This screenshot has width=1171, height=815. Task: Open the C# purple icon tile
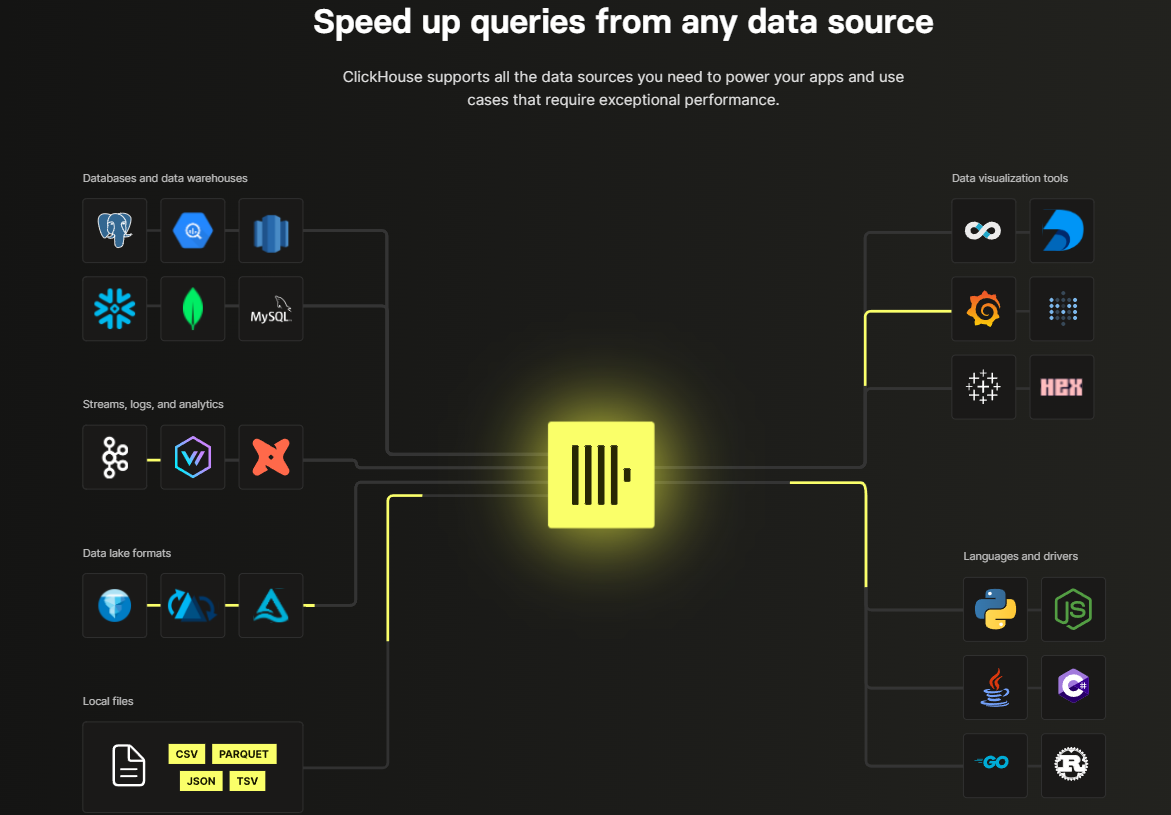coord(1073,687)
